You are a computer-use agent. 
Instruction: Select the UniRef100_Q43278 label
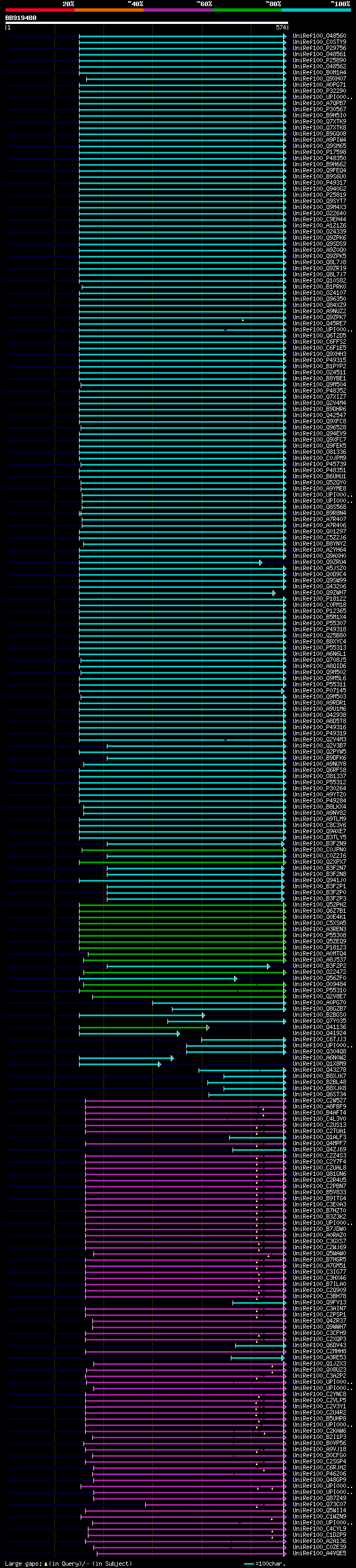319,1070
